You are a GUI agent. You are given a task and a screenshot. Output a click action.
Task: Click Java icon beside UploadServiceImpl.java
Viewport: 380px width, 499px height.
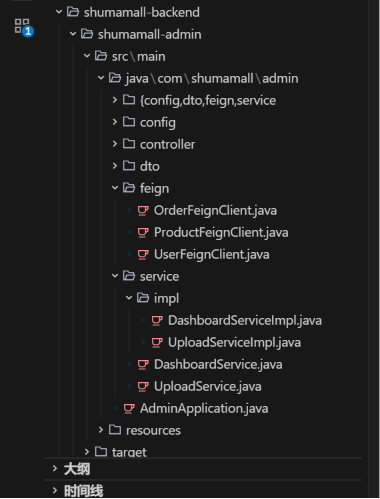(x=157, y=343)
